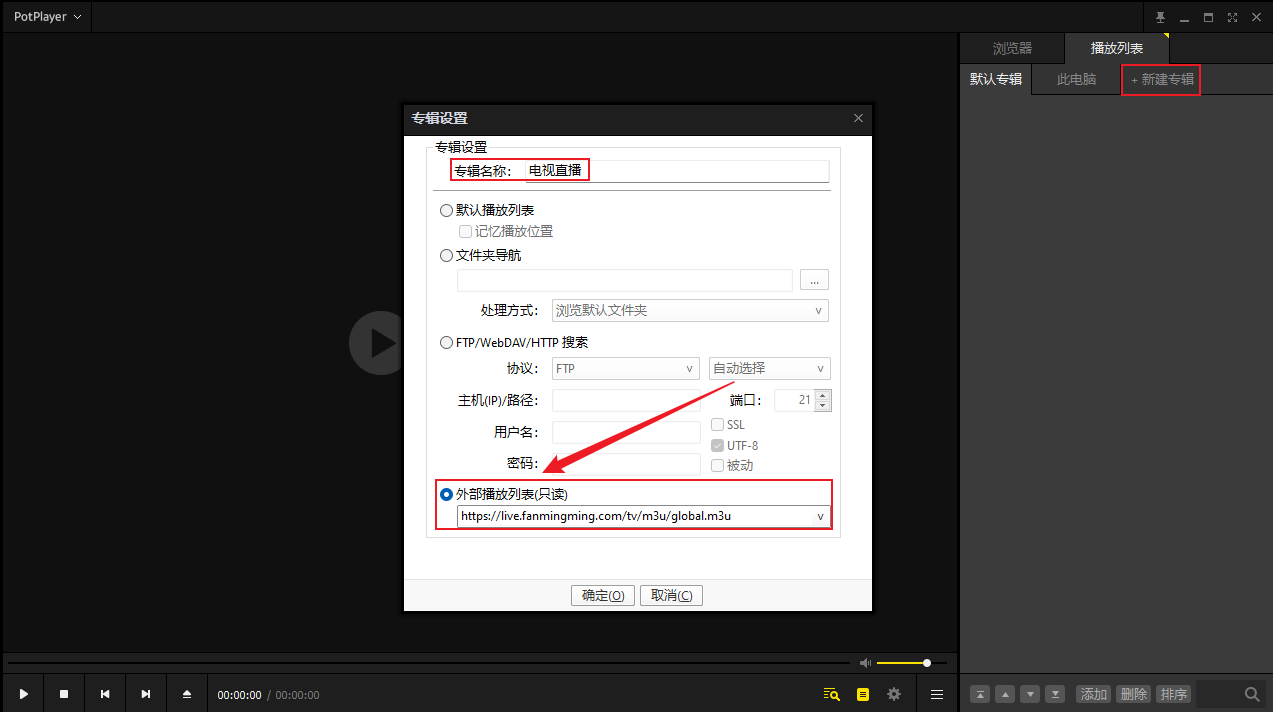Open the PotPlayer main menu dropdown
The height and width of the screenshot is (712, 1273).
(47, 17)
